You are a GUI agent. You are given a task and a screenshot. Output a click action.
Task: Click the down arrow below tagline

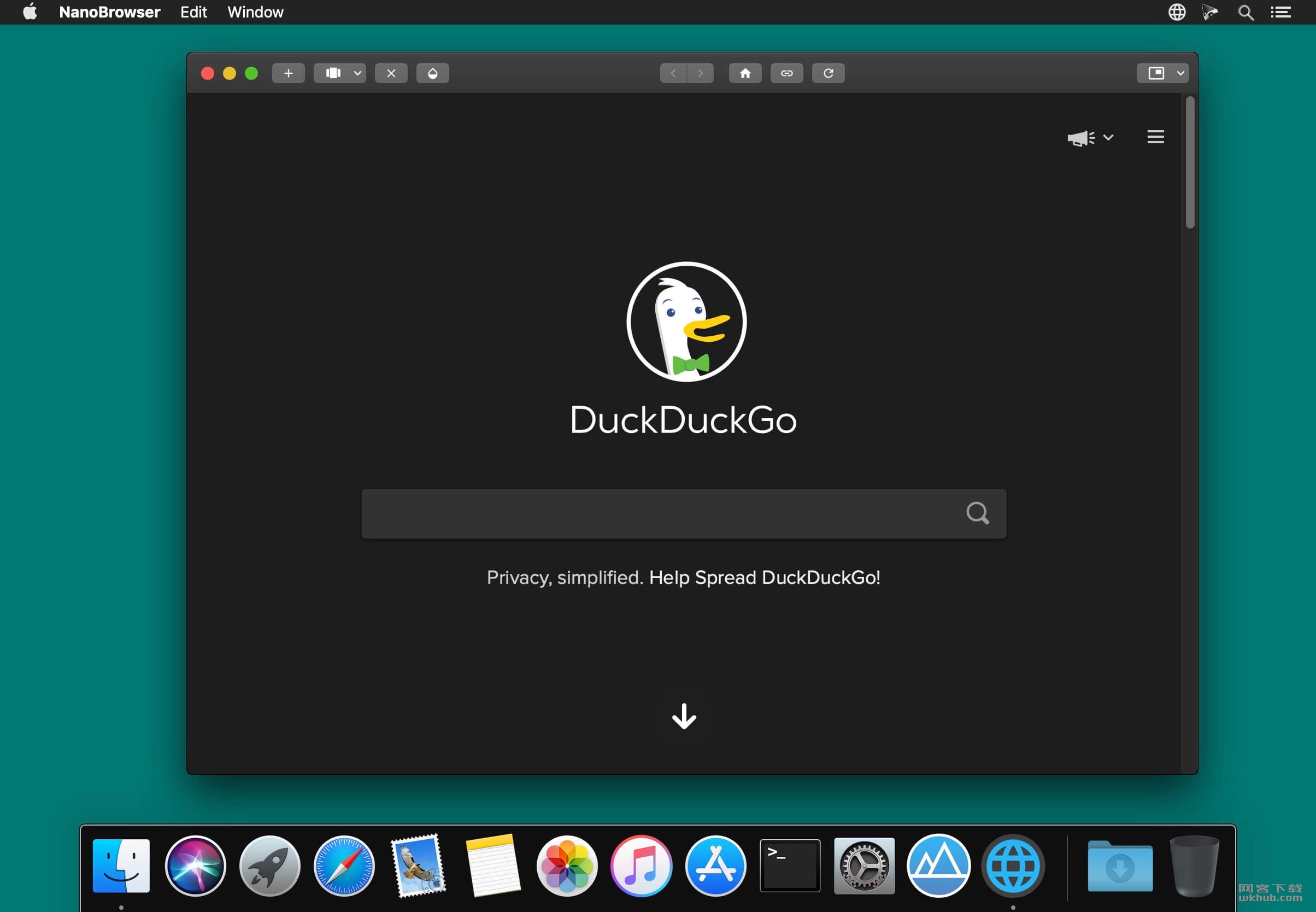[x=684, y=716]
